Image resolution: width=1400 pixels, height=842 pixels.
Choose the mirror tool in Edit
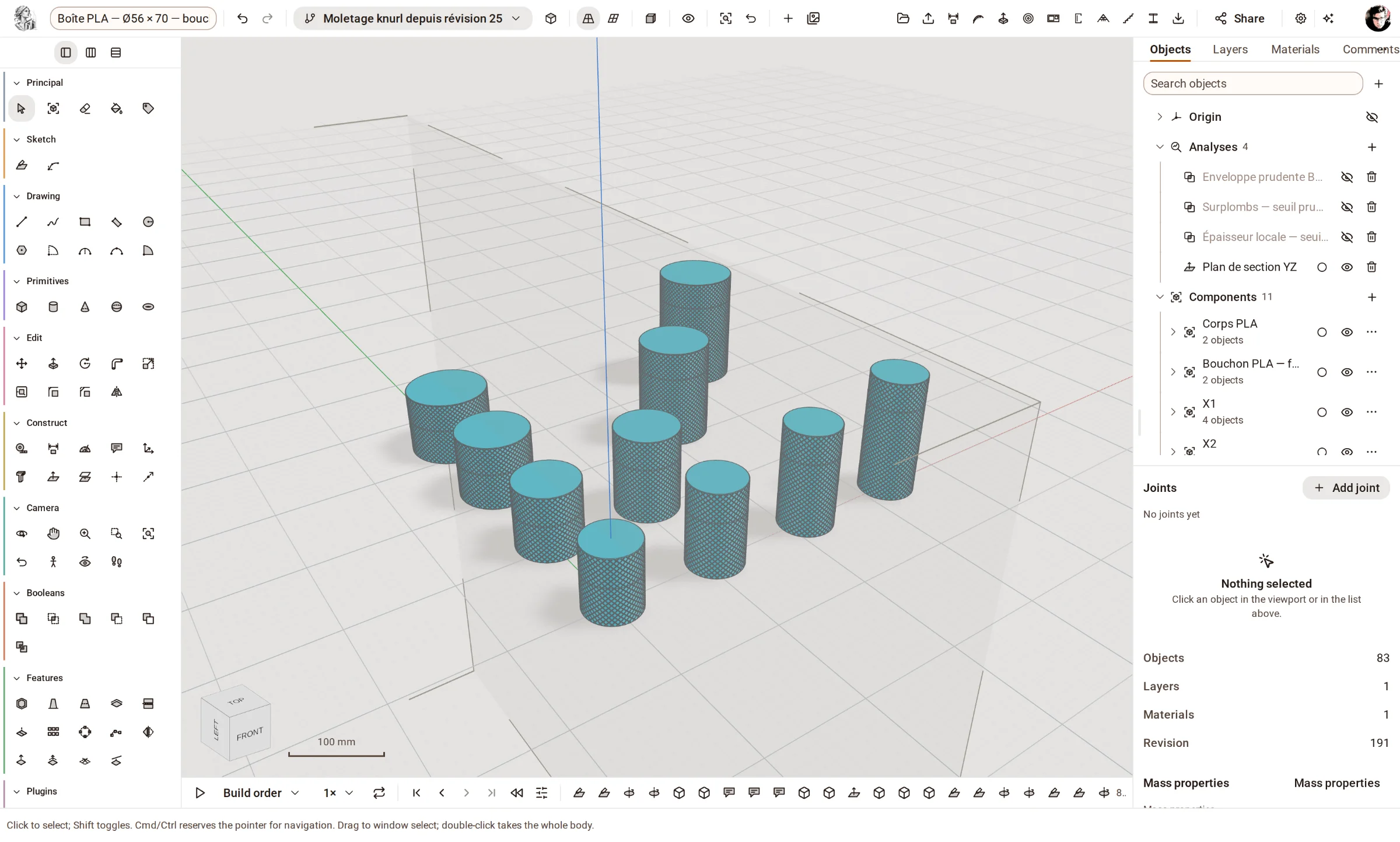117,392
